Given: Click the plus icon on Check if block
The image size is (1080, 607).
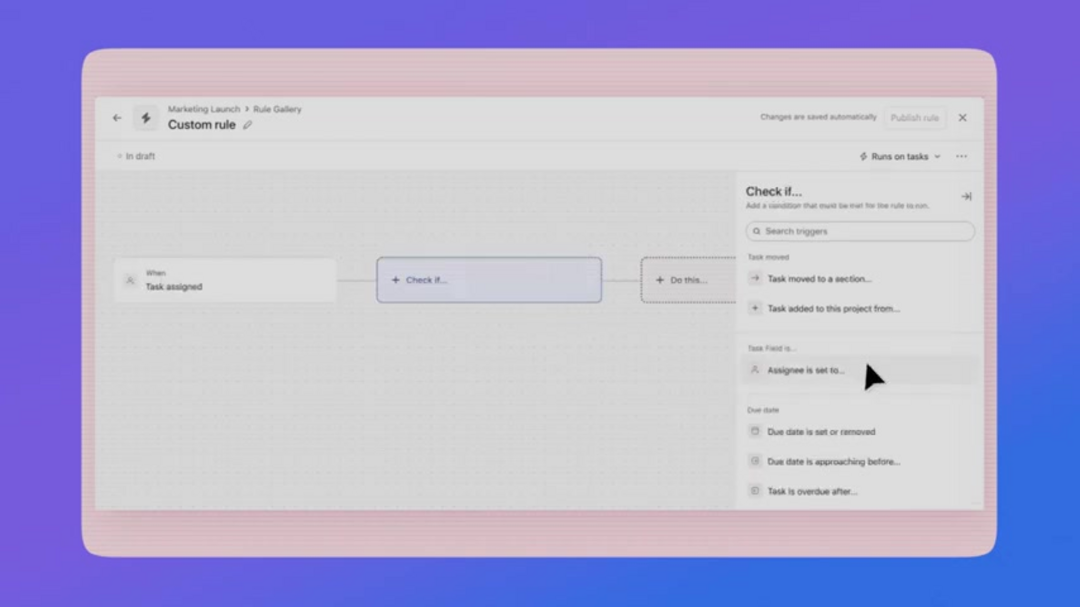Looking at the screenshot, I should pos(396,280).
